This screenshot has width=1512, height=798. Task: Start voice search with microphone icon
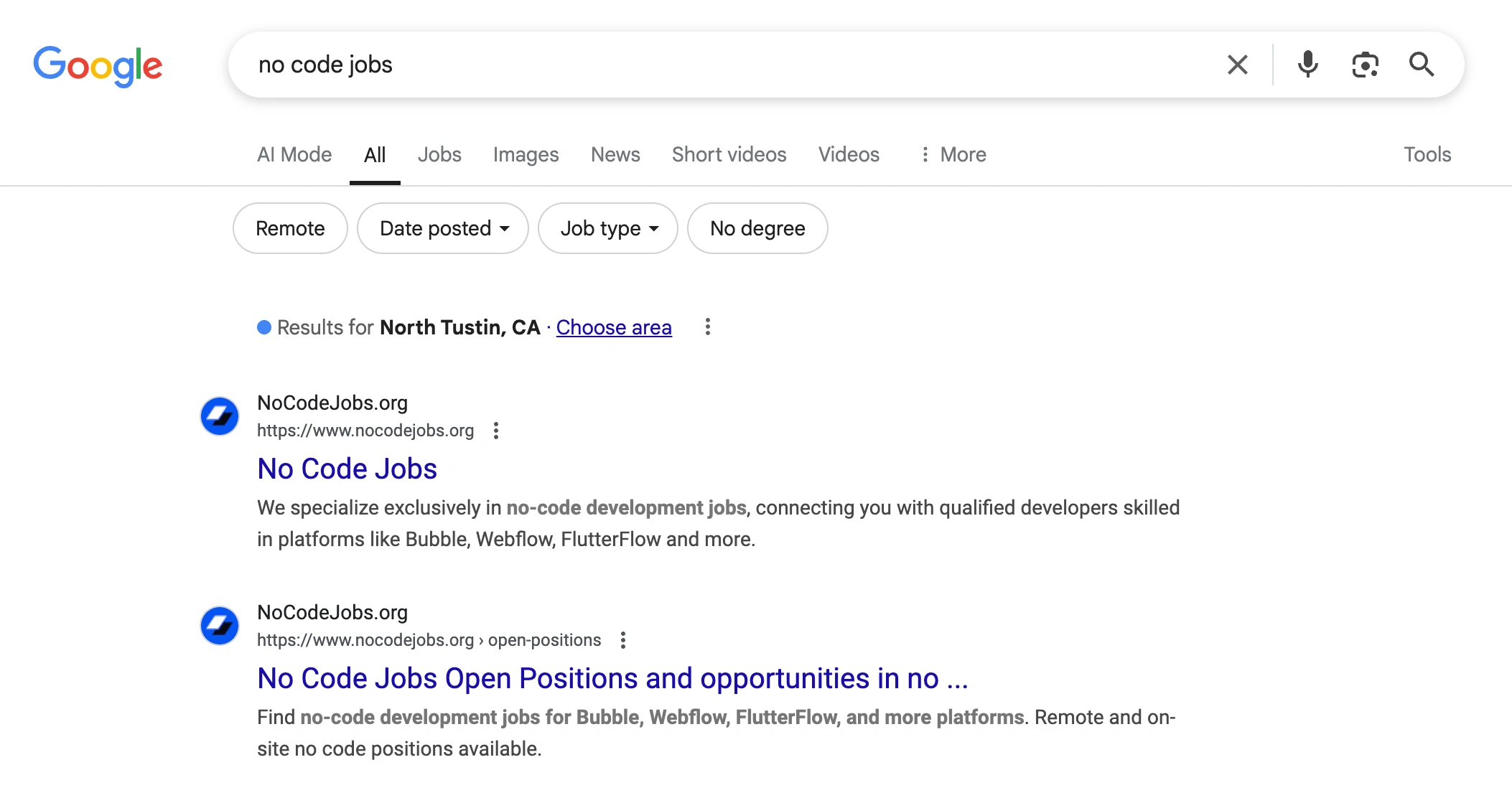pos(1307,65)
